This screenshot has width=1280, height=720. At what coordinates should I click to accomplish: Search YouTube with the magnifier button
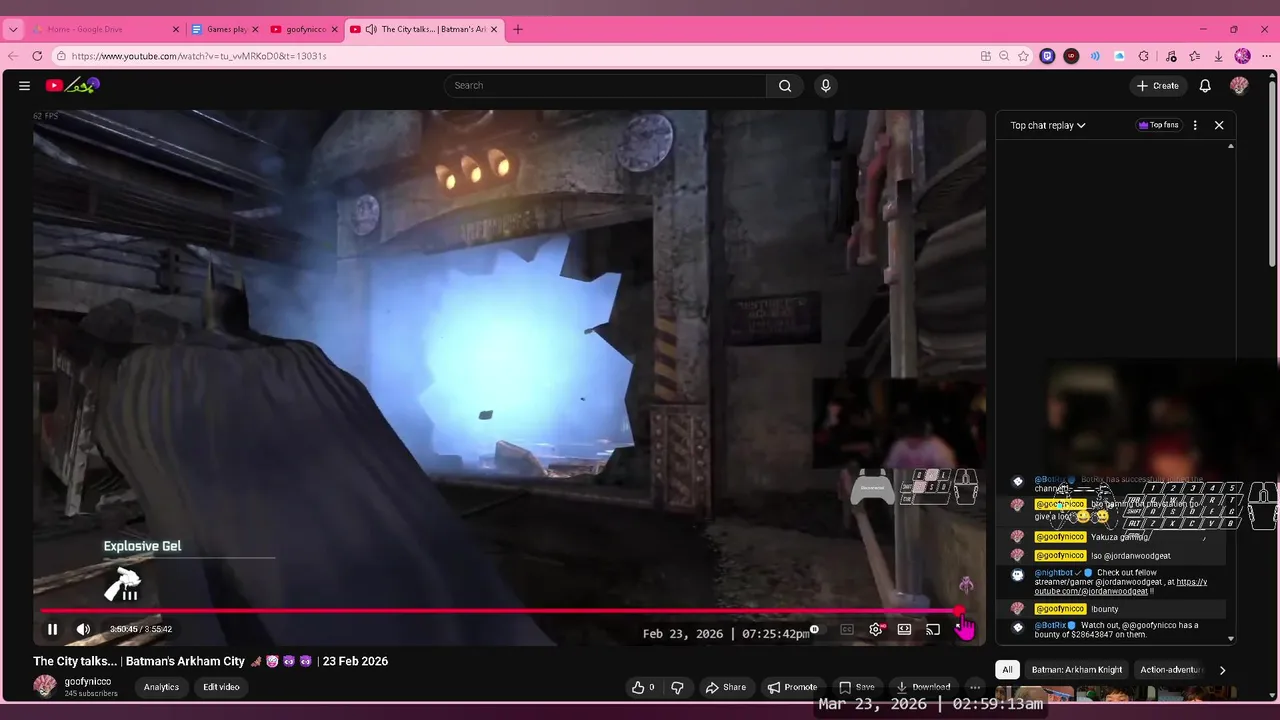tap(785, 86)
